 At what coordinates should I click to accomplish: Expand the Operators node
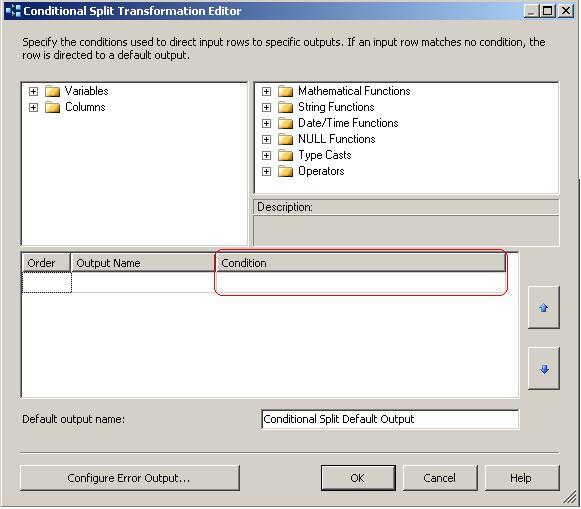[x=266, y=171]
